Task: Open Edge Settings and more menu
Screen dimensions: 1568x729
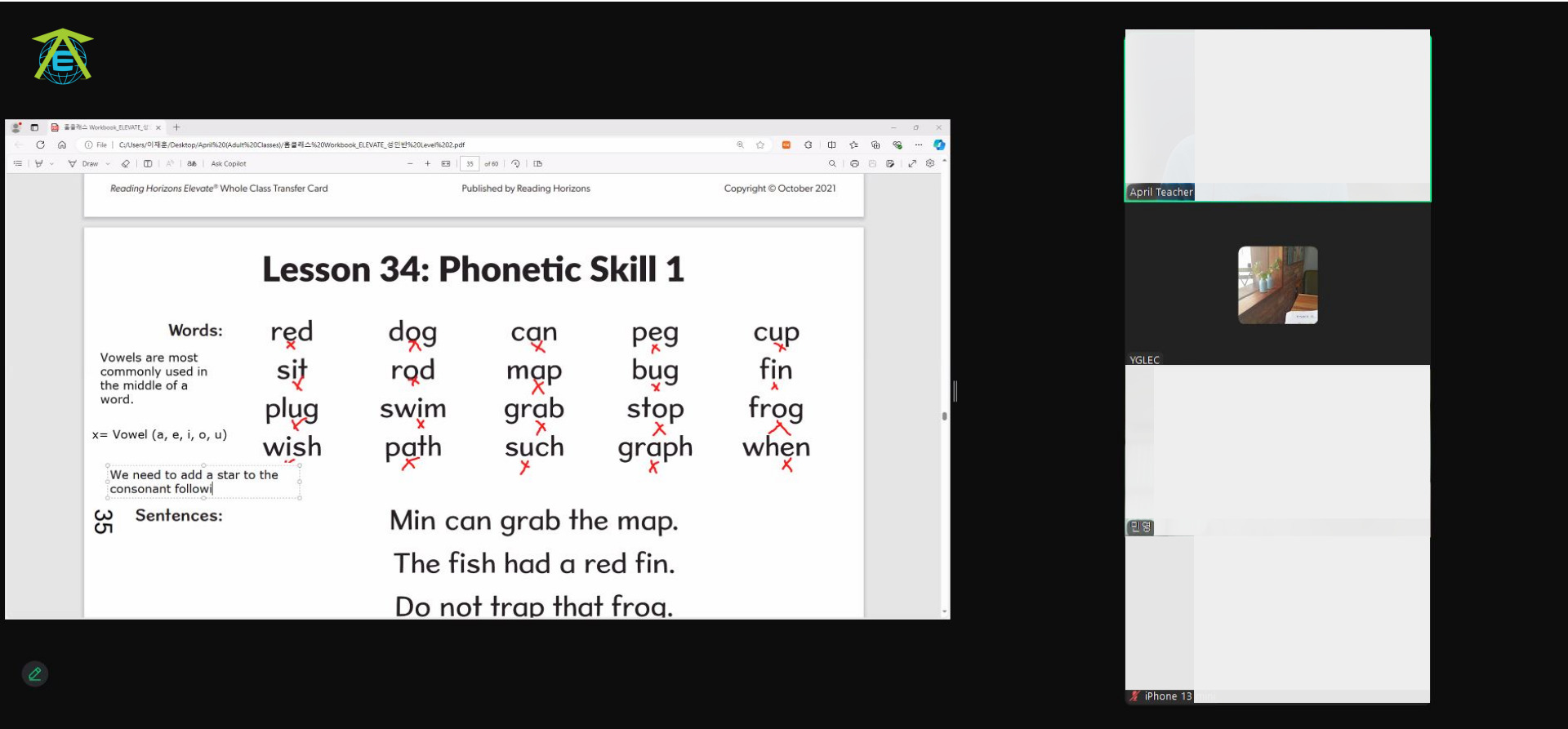Action: [919, 144]
